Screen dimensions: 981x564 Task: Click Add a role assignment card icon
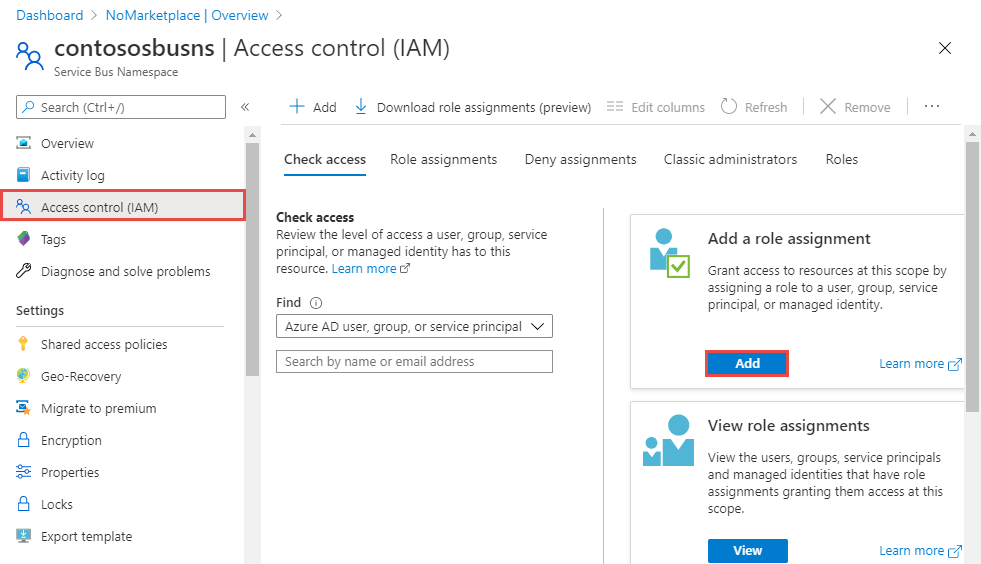click(668, 253)
